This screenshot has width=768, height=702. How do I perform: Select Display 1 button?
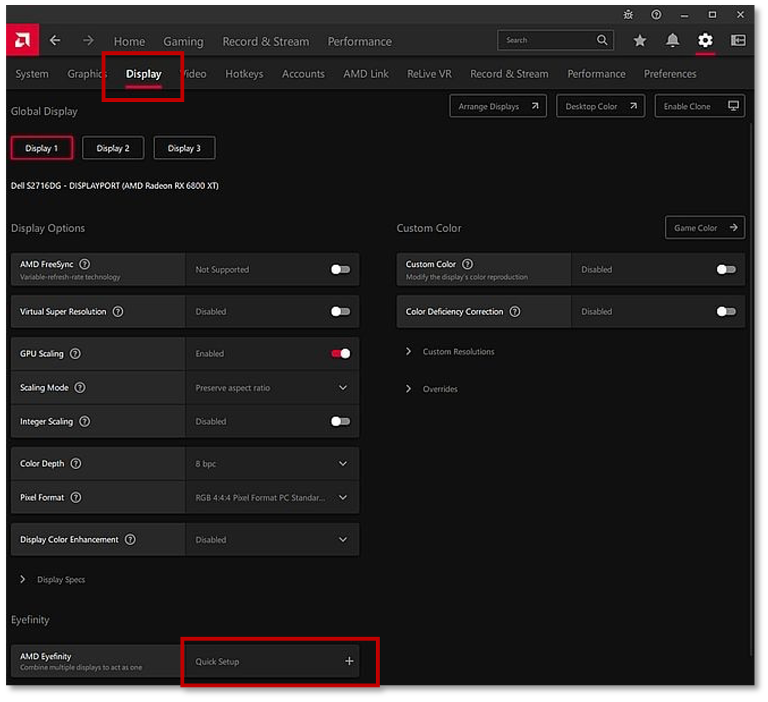[42, 148]
